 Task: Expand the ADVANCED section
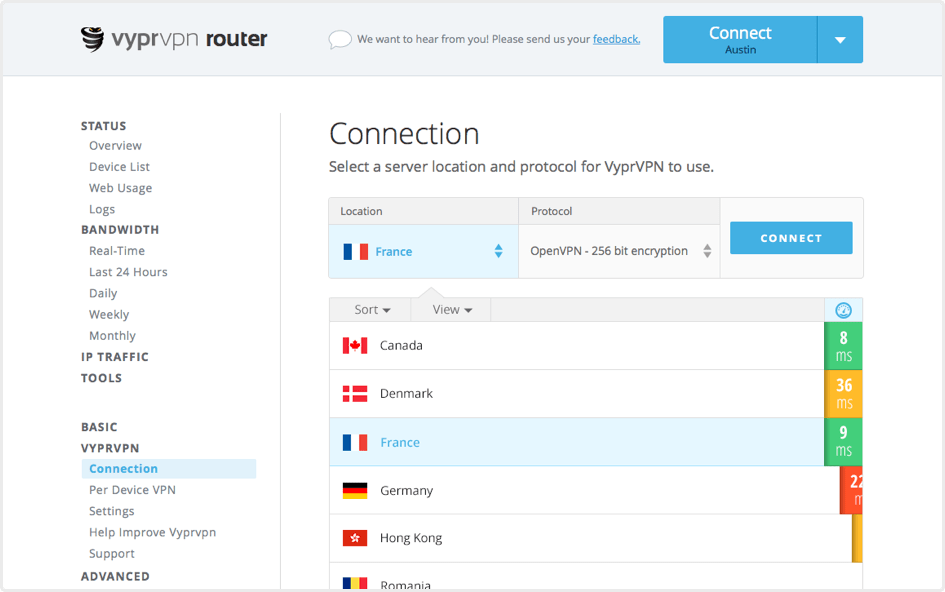click(115, 576)
